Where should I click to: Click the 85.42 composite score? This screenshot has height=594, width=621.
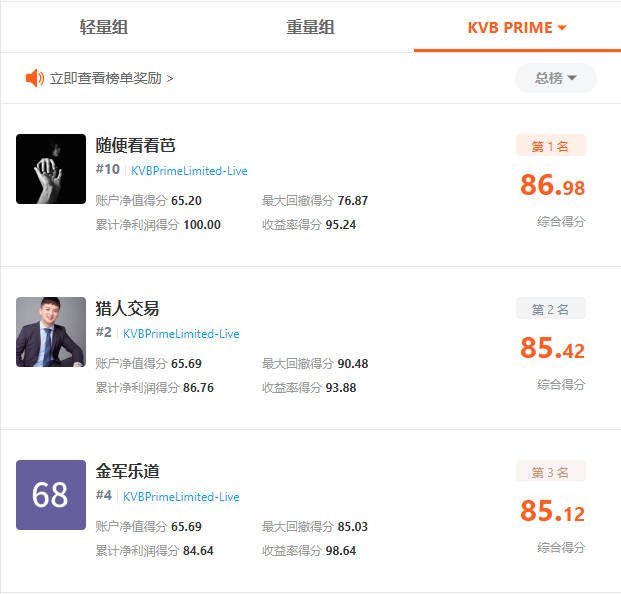(x=552, y=349)
